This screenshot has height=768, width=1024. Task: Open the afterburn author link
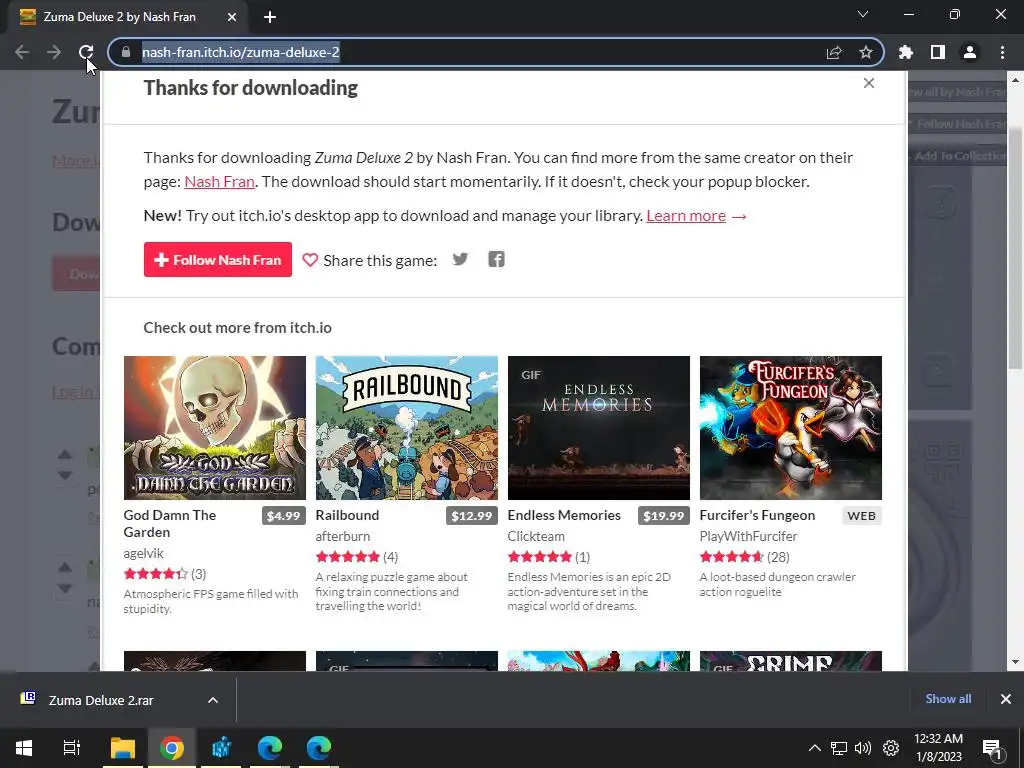point(343,536)
